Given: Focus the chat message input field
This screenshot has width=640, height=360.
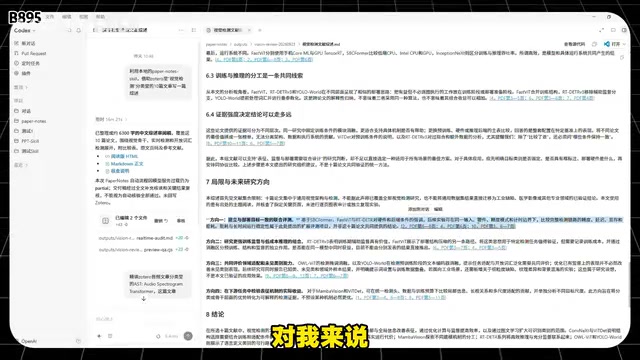Looking at the screenshot, I should [x=143, y=319].
